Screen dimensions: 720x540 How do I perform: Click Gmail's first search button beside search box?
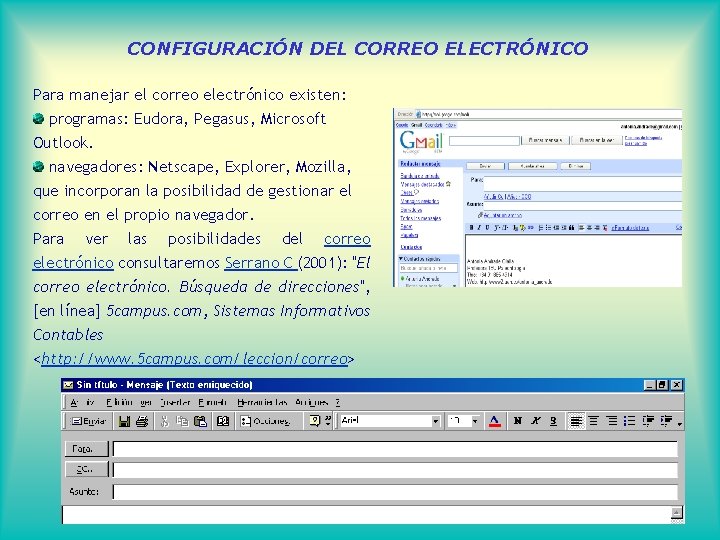[546, 140]
